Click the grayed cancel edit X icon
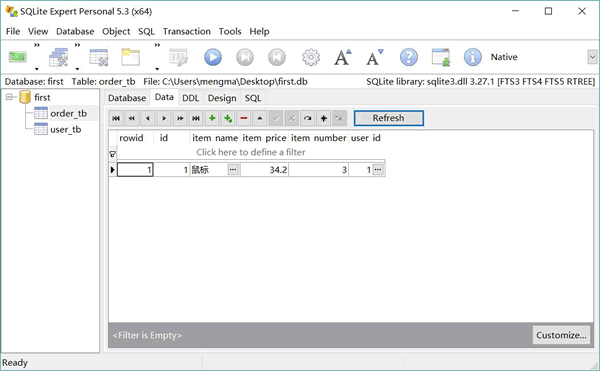The height and width of the screenshot is (371, 600). [292, 118]
